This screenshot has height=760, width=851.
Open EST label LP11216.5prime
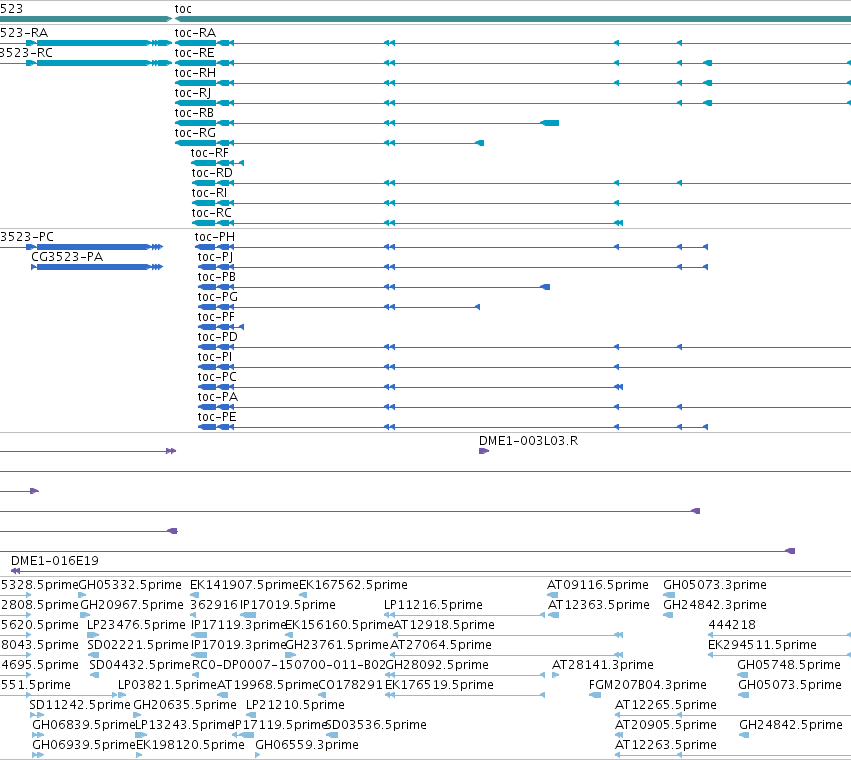433,605
